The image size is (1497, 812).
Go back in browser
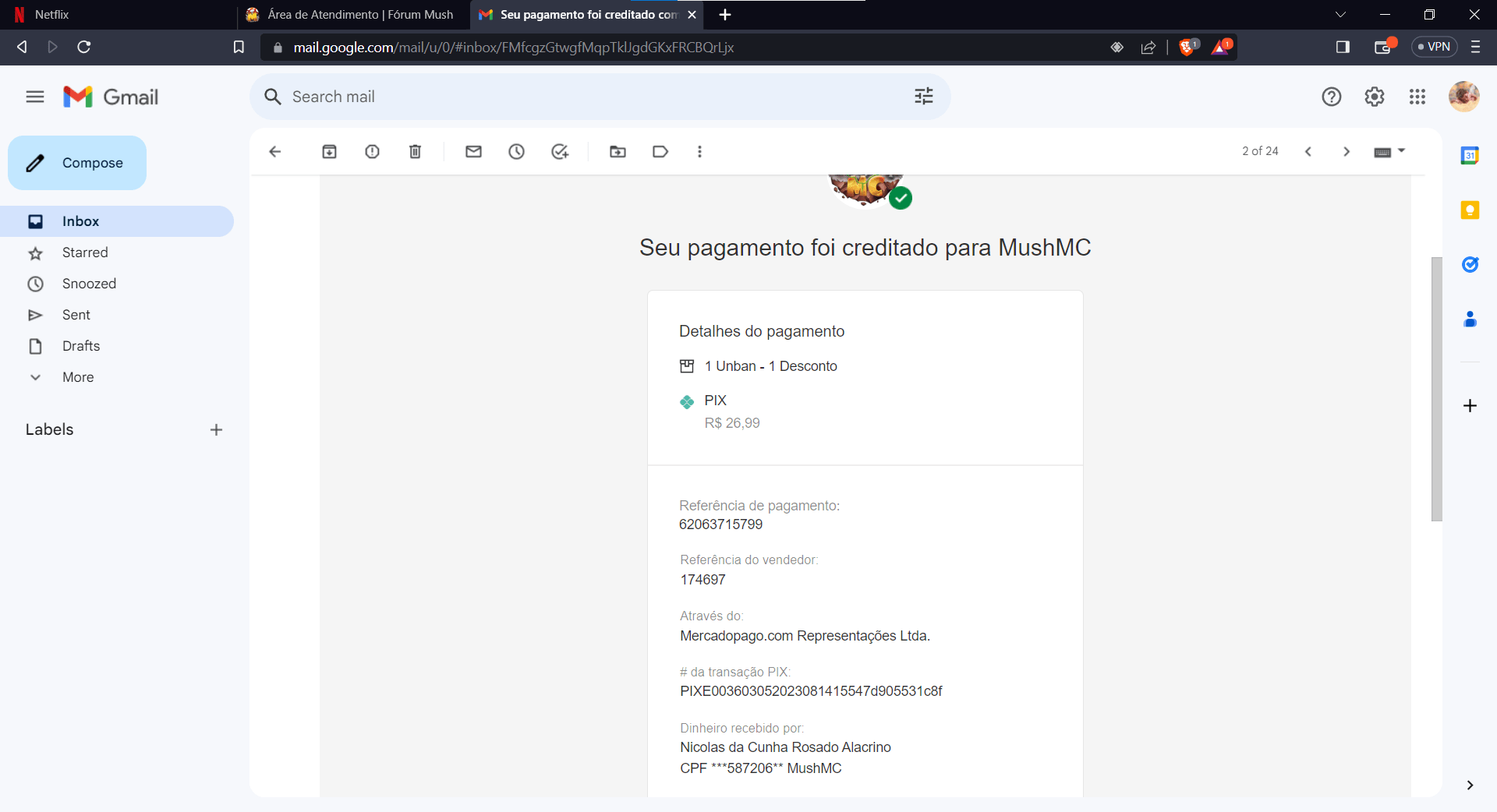click(22, 47)
